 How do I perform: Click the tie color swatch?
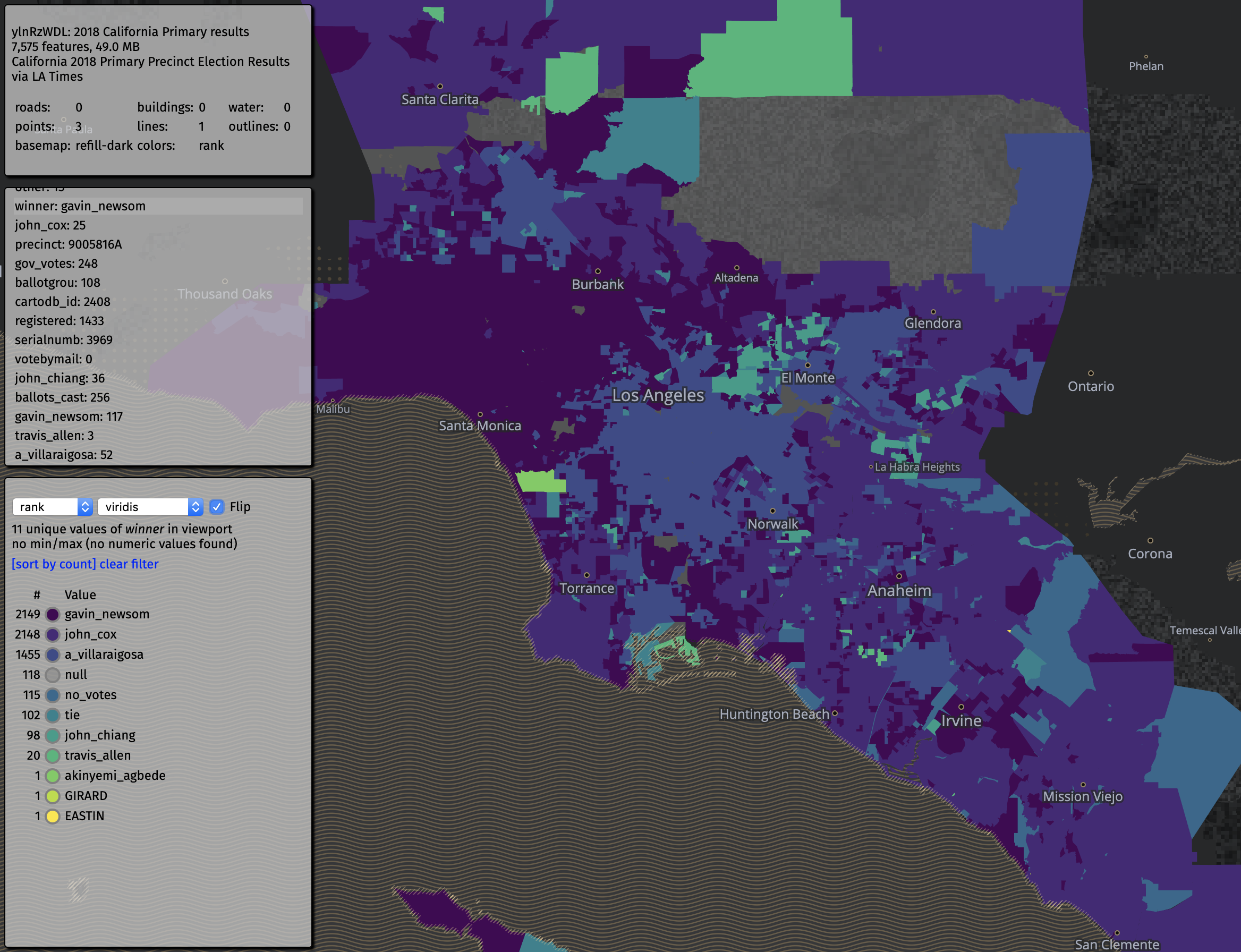53,715
